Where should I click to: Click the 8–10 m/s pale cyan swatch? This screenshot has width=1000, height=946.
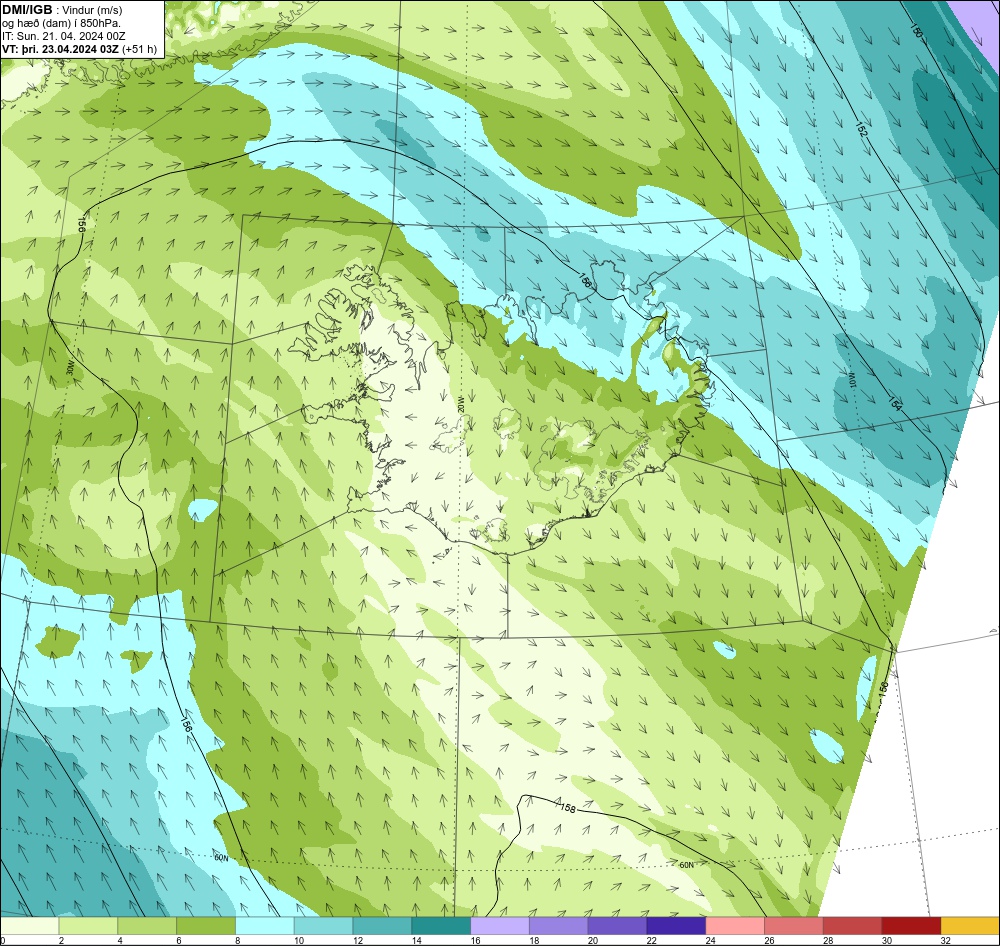tap(265, 926)
